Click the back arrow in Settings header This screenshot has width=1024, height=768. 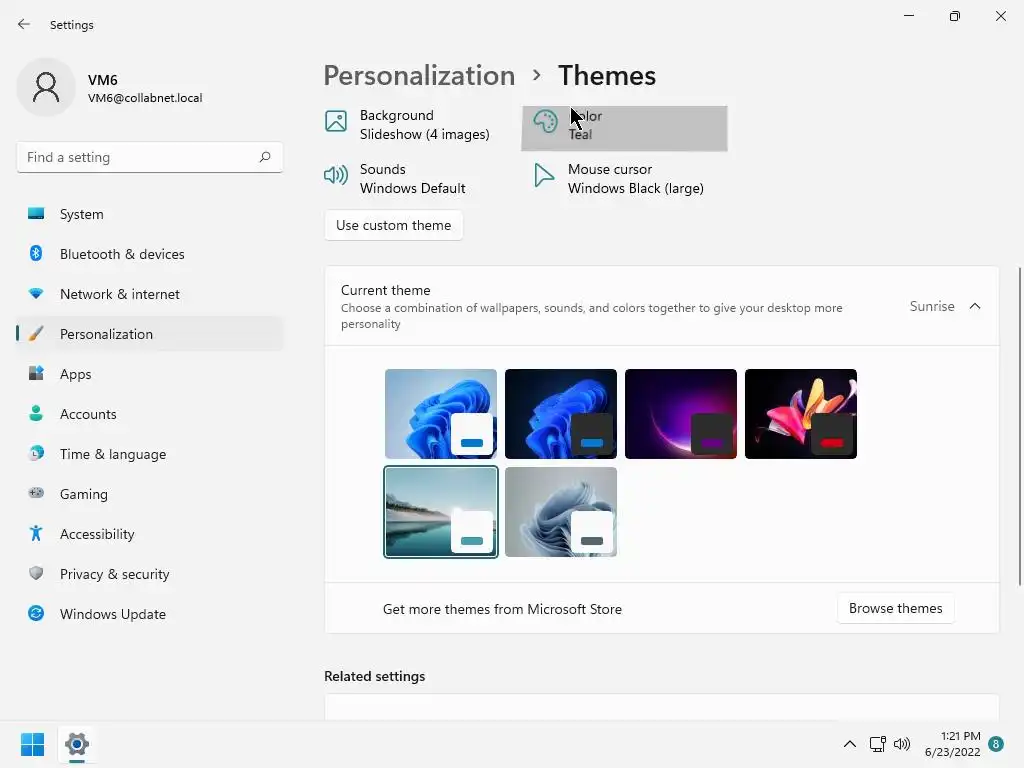[24, 24]
